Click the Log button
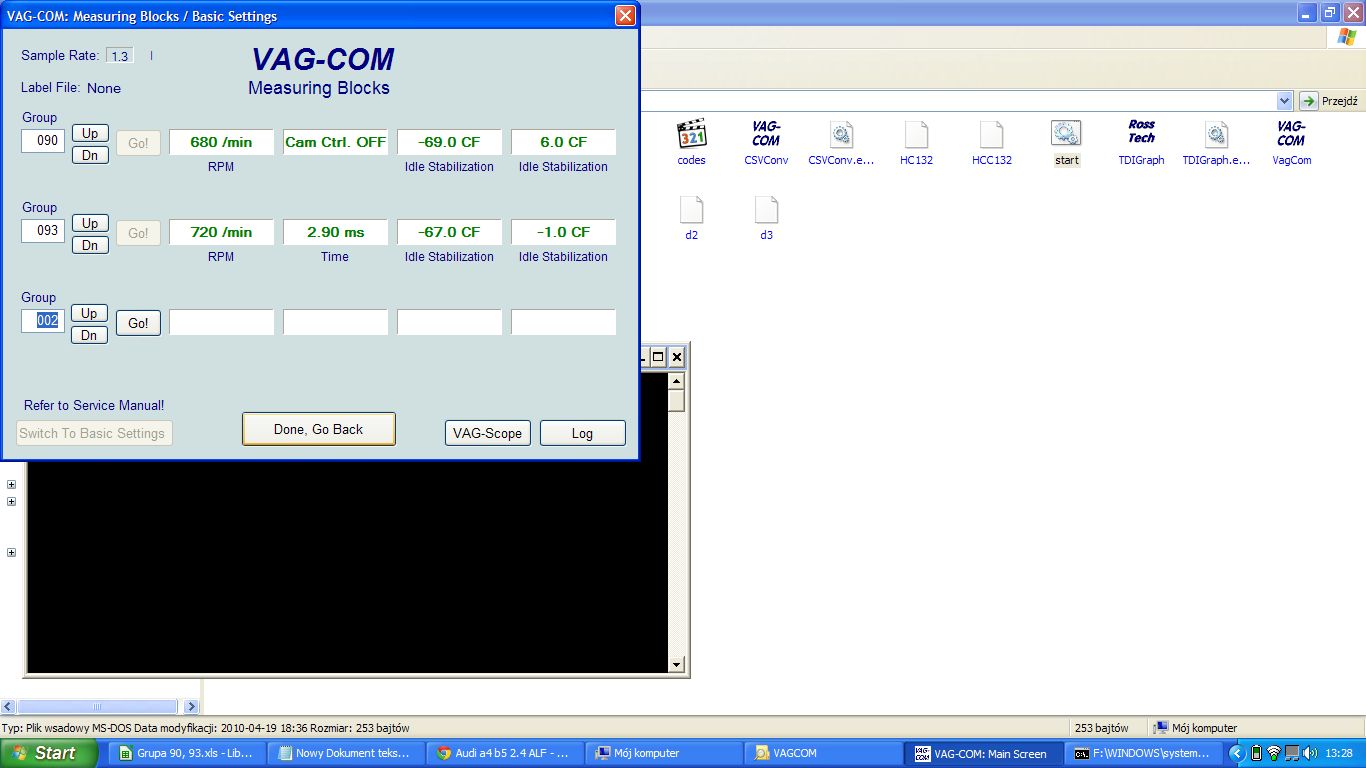The image size is (1366, 768). coord(582,433)
